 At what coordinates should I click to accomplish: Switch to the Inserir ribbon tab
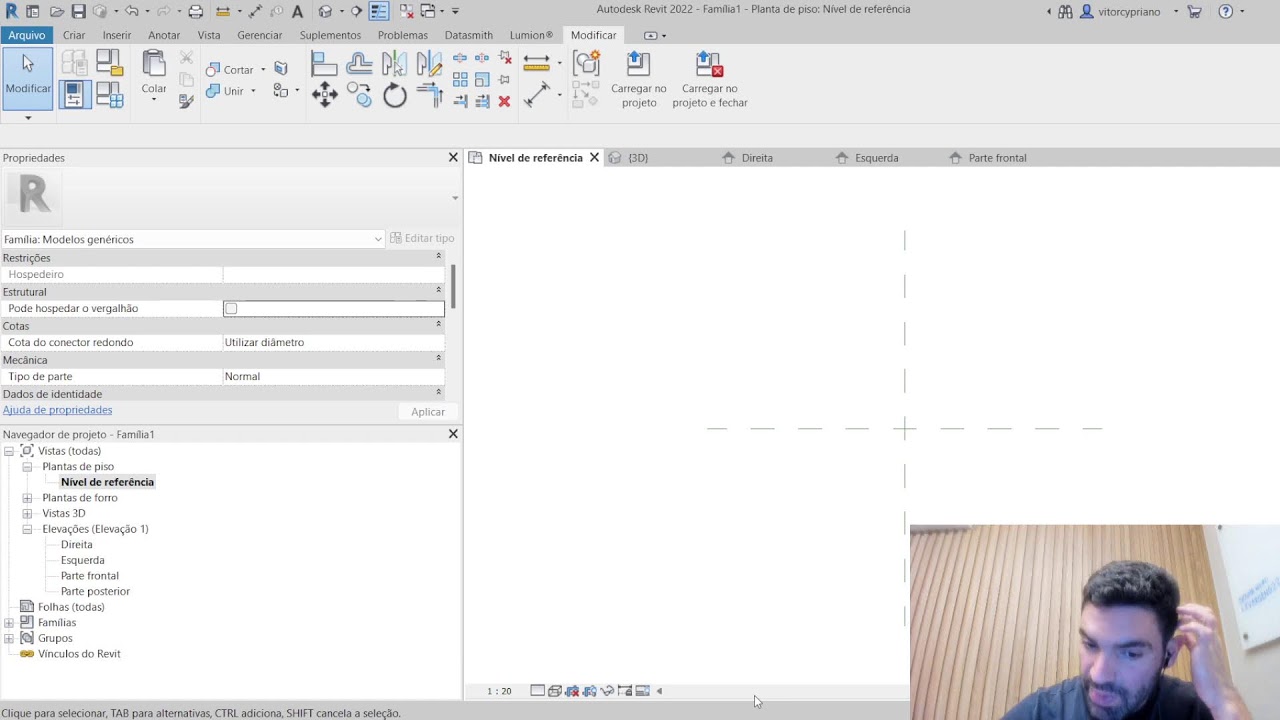(x=117, y=35)
